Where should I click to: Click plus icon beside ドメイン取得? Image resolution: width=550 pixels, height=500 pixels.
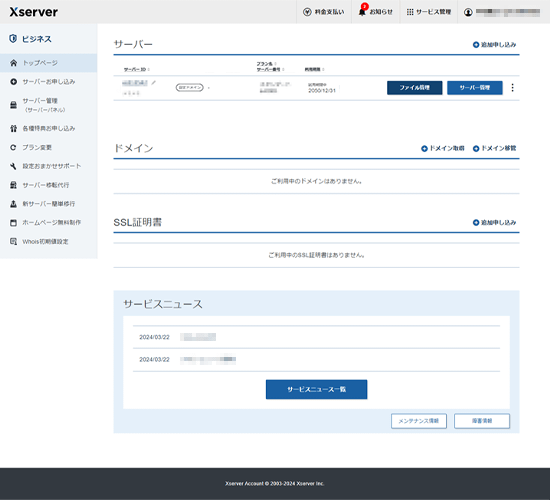[424, 148]
